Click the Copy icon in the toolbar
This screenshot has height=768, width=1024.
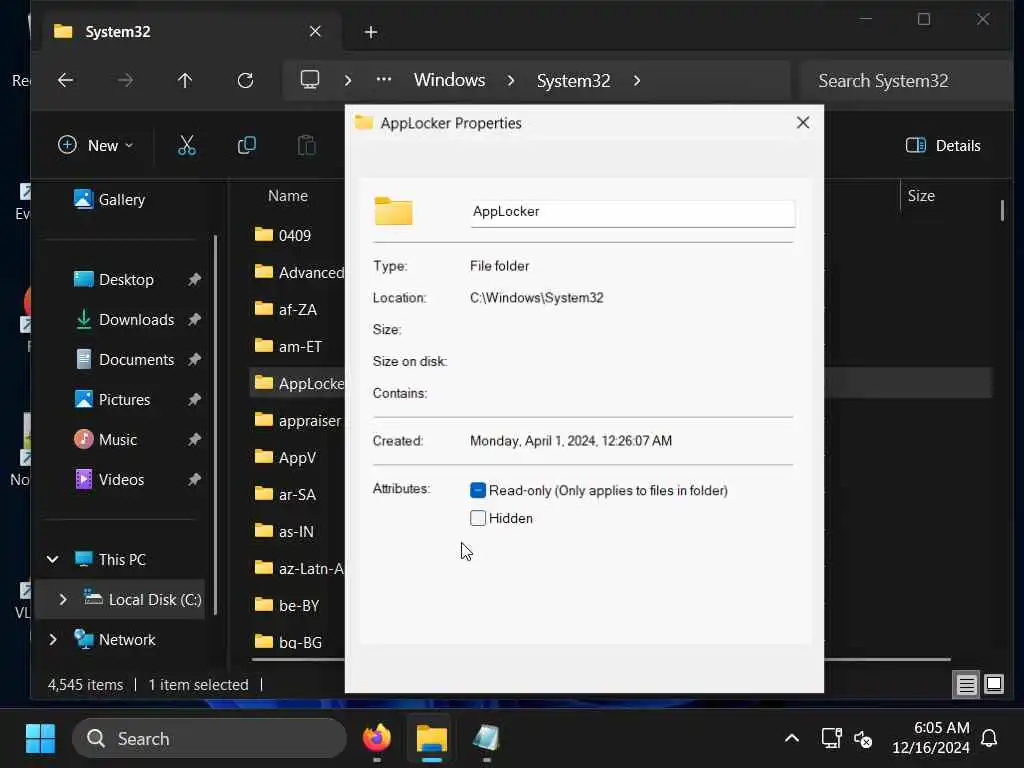click(247, 146)
